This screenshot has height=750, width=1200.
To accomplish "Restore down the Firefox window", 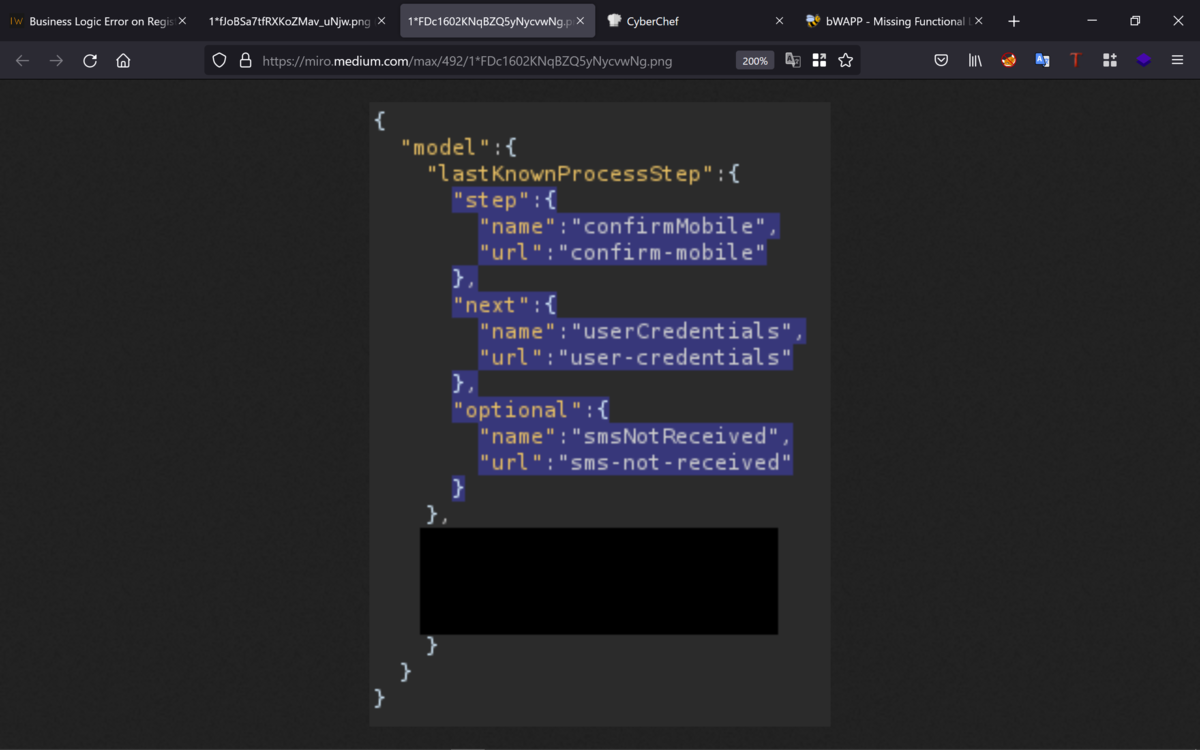I will (1135, 21).
